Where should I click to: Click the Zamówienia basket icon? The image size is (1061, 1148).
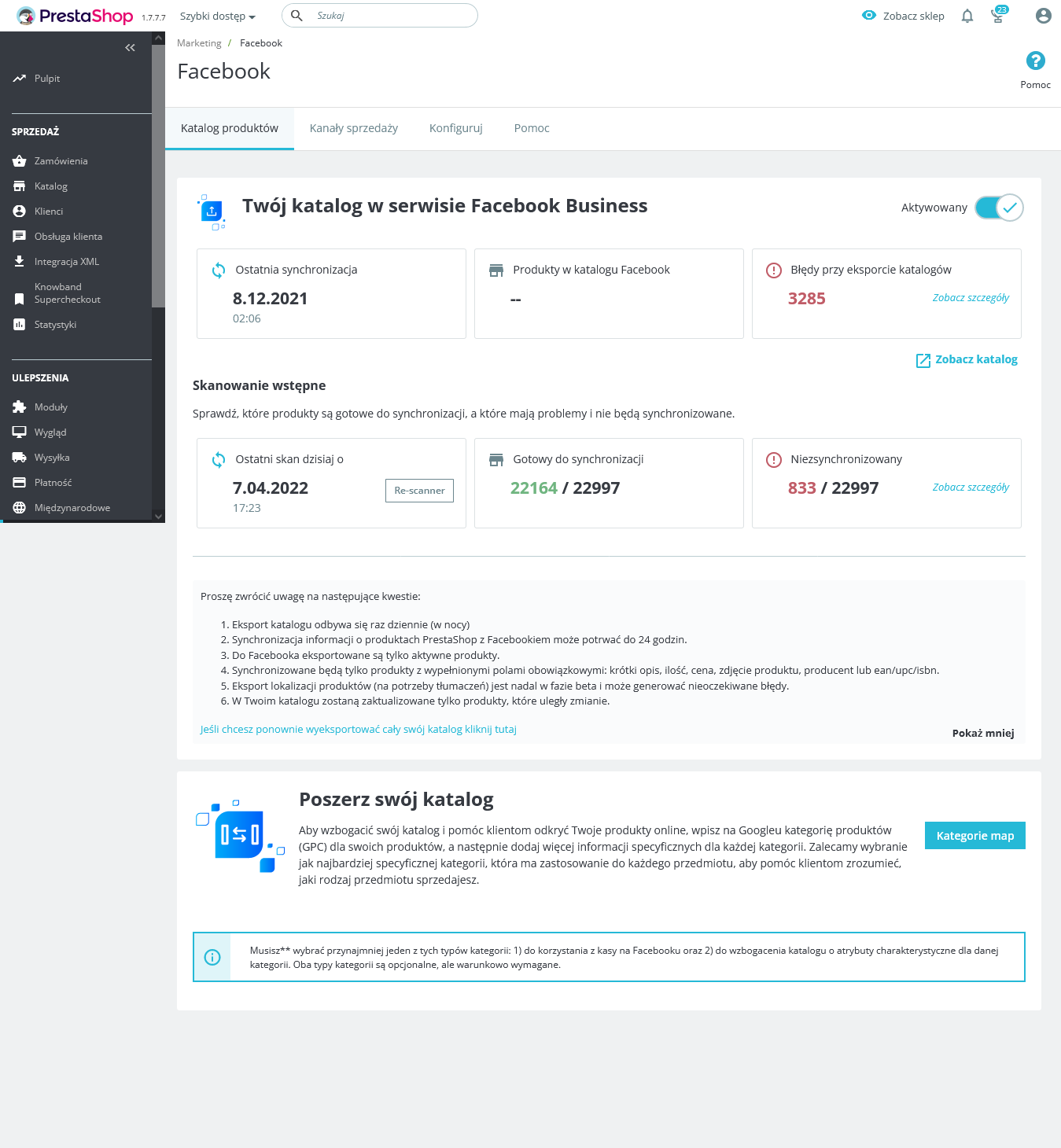pos(20,161)
